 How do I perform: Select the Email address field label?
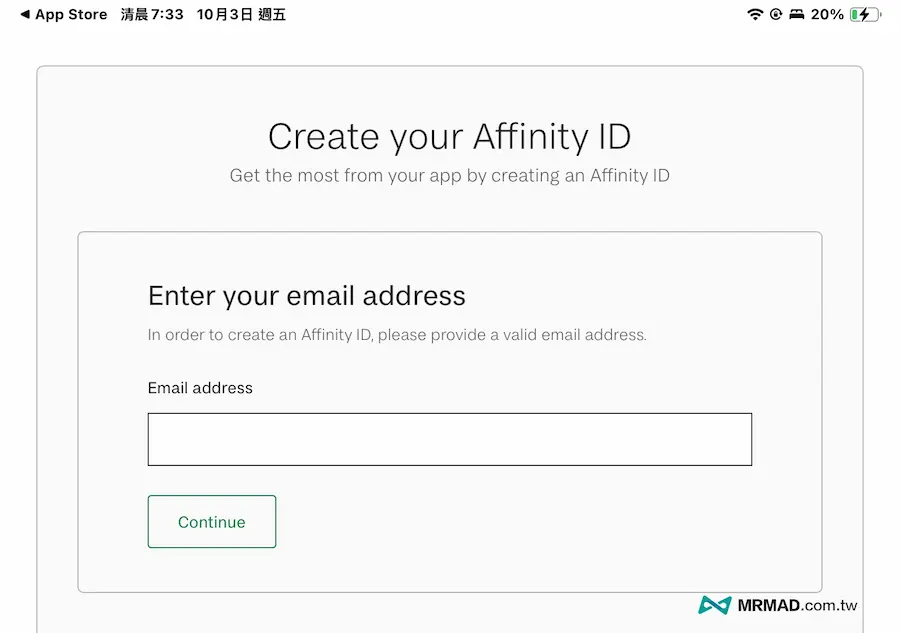(200, 388)
